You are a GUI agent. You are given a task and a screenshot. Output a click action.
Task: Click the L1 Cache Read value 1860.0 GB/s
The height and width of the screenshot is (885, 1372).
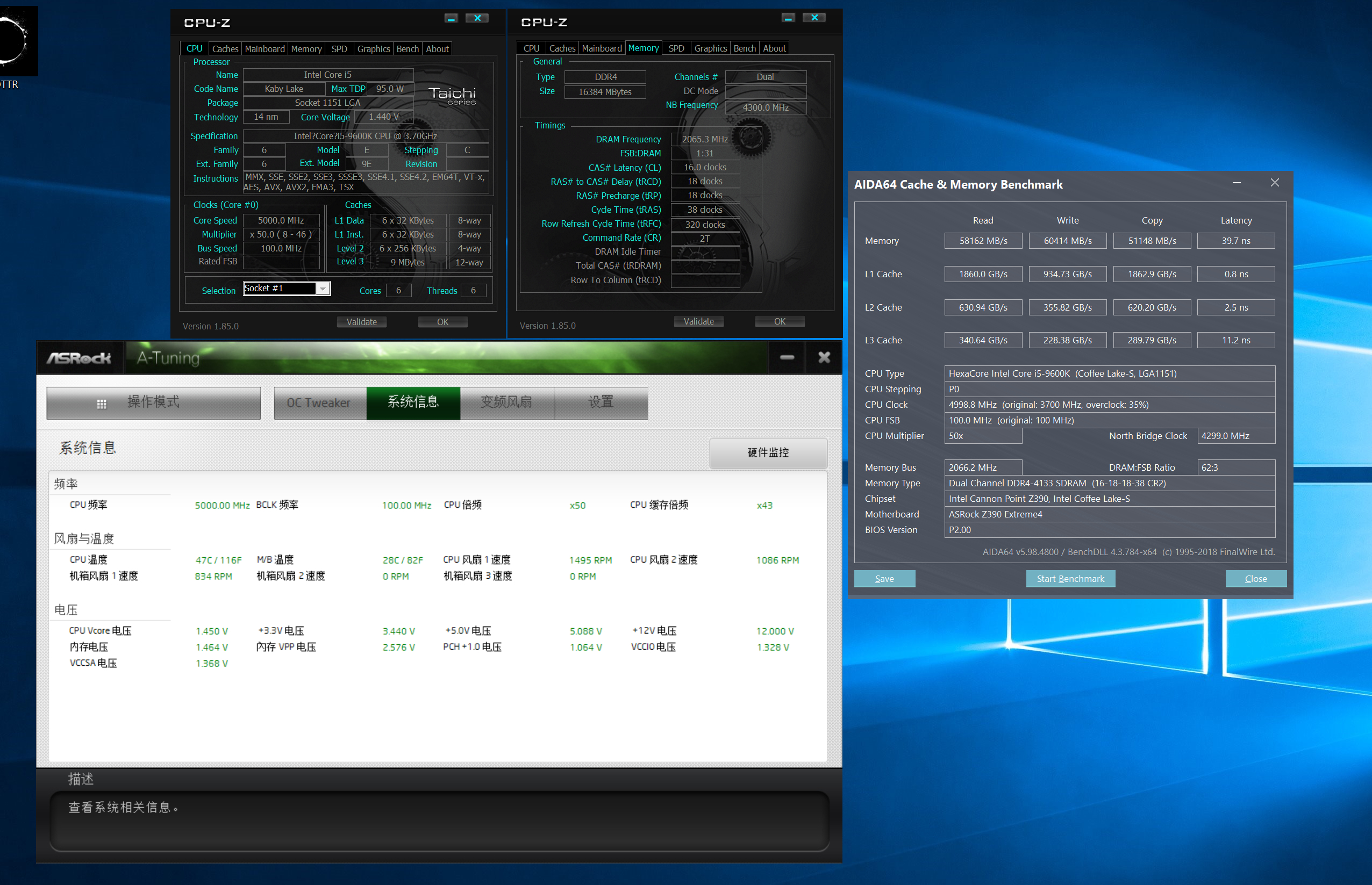pyautogui.click(x=983, y=274)
